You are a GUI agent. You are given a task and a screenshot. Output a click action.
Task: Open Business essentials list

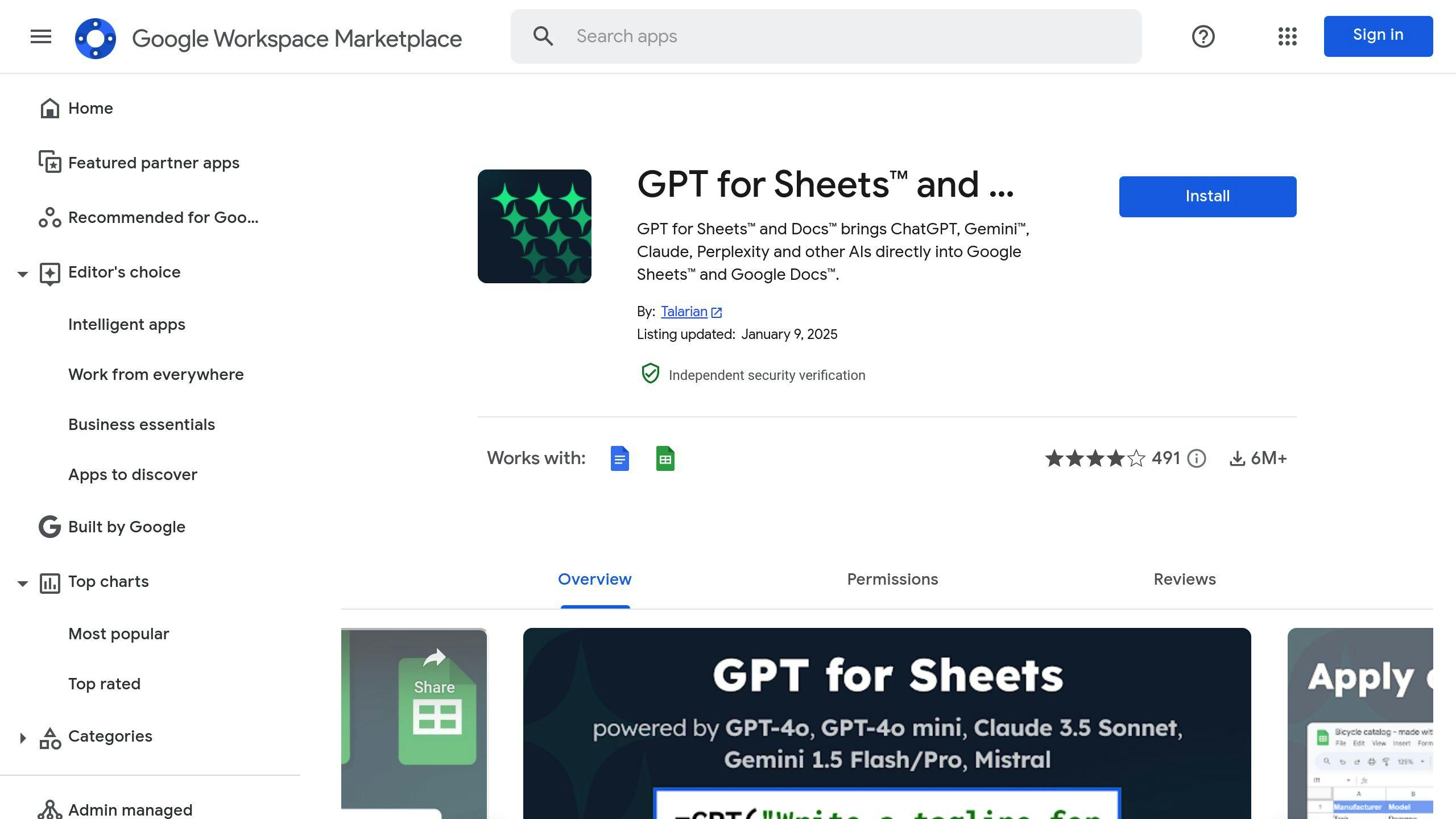coord(142,424)
